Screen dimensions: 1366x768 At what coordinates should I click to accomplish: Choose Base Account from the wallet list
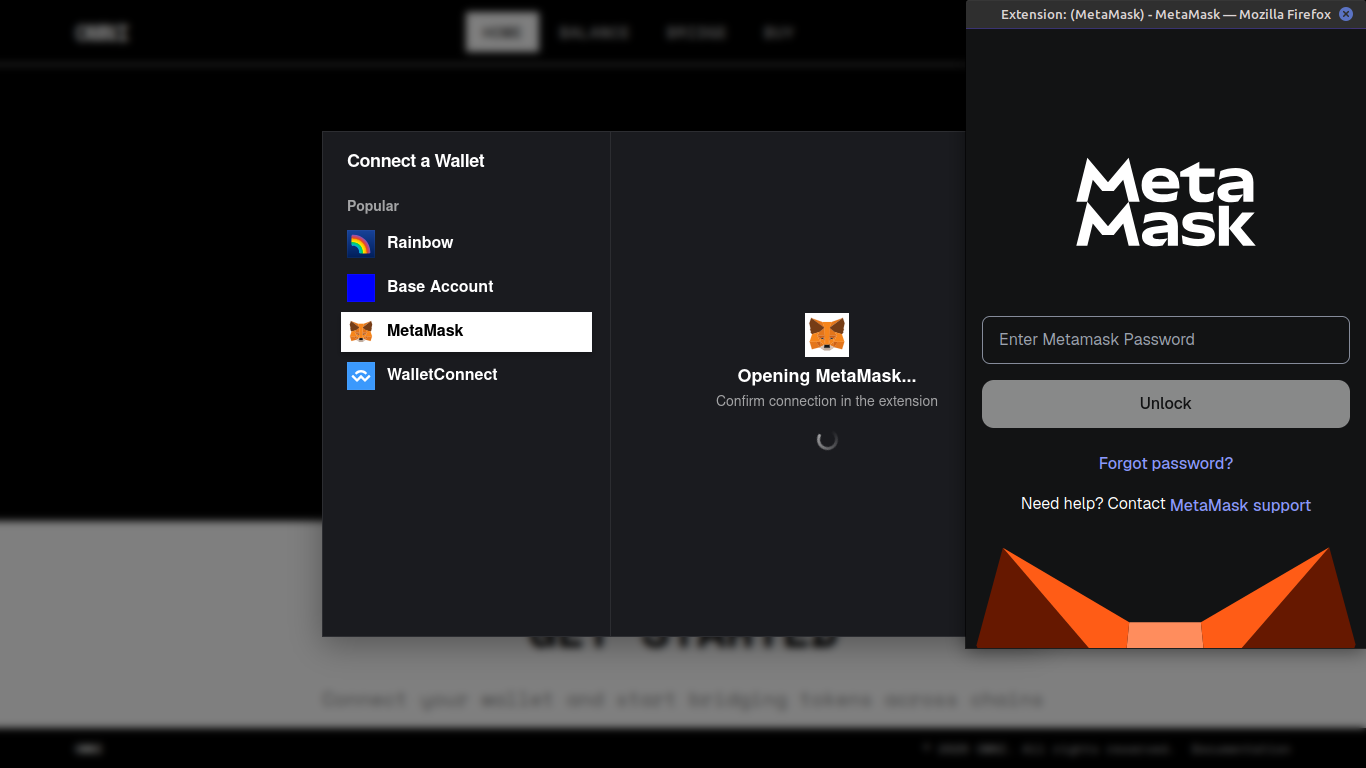click(x=466, y=287)
